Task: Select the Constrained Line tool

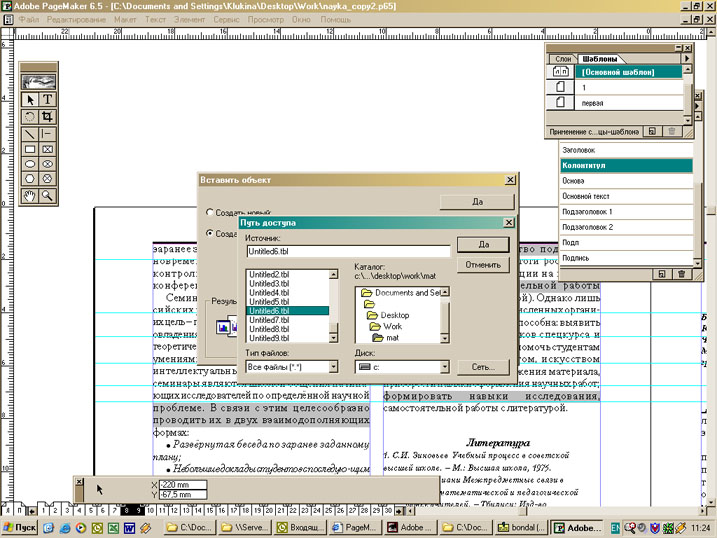Action: [48, 134]
